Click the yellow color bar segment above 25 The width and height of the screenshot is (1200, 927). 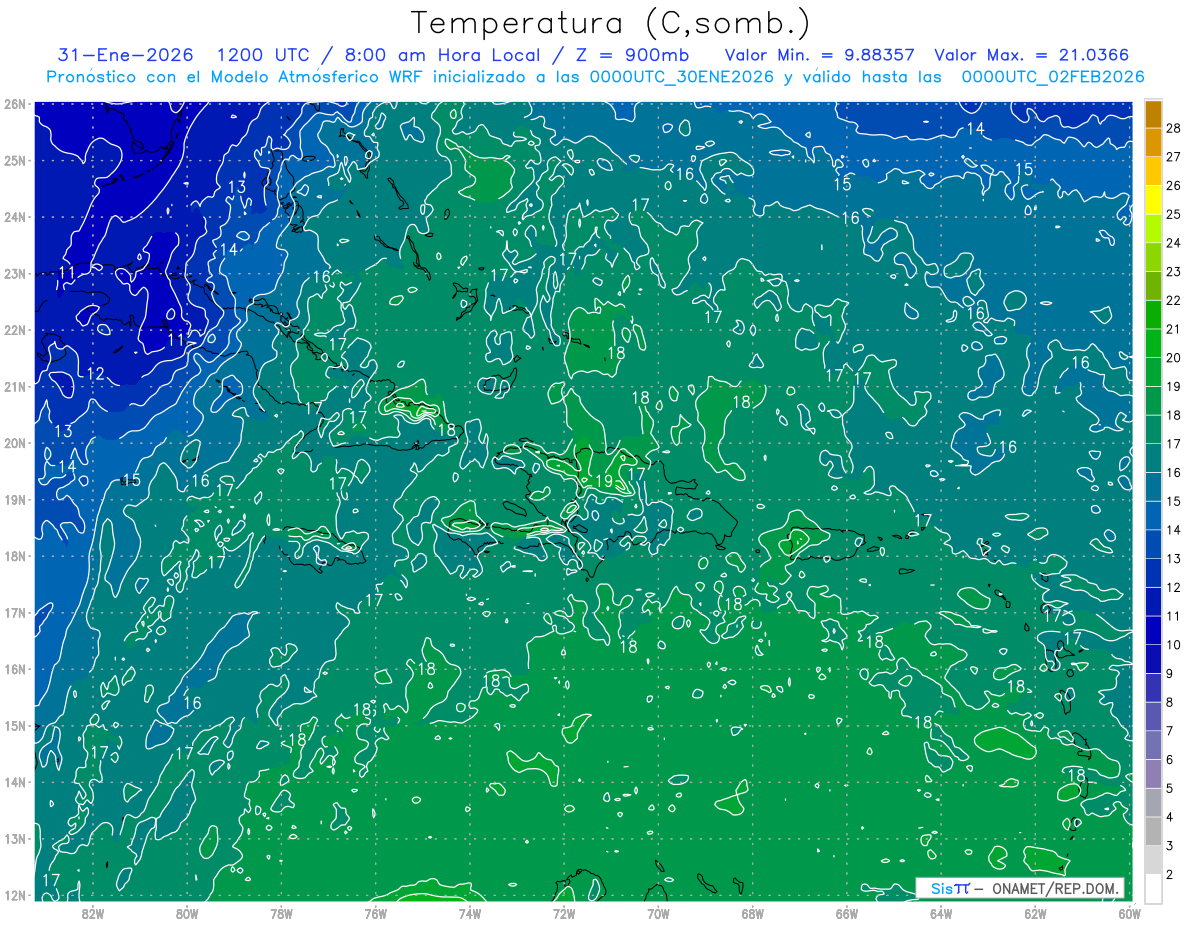click(x=1154, y=199)
